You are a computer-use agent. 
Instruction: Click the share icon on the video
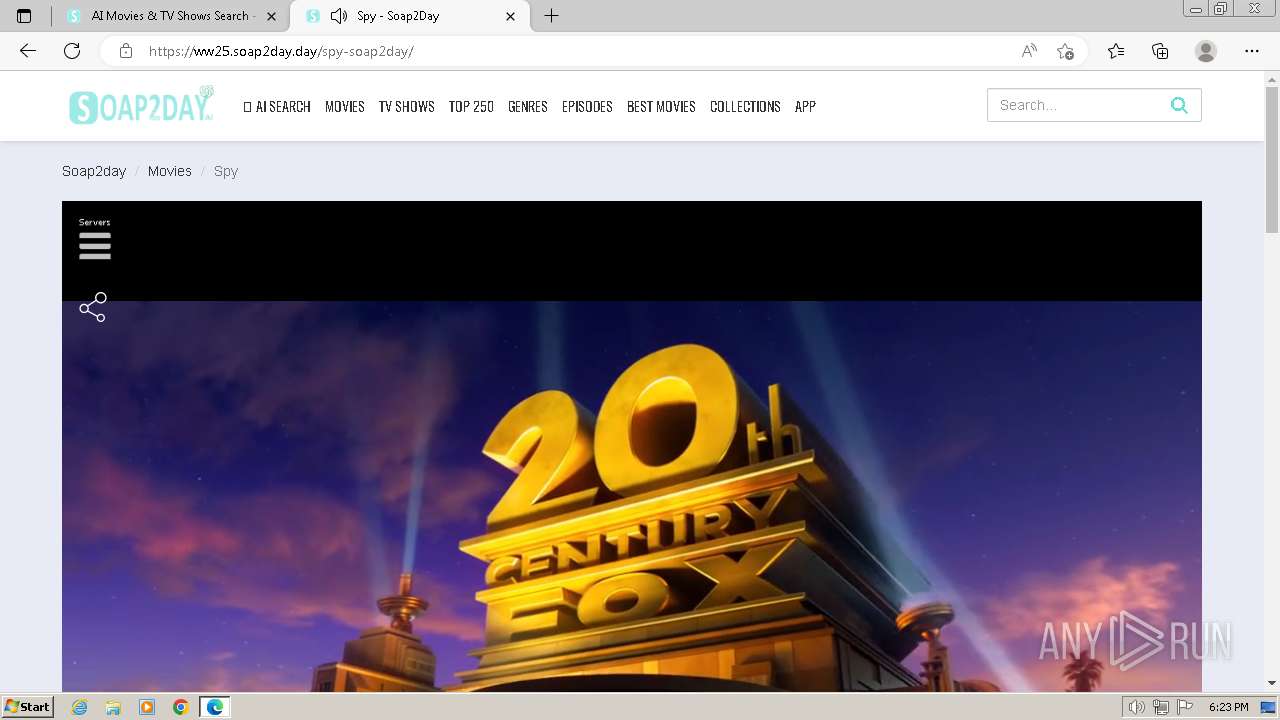[93, 307]
